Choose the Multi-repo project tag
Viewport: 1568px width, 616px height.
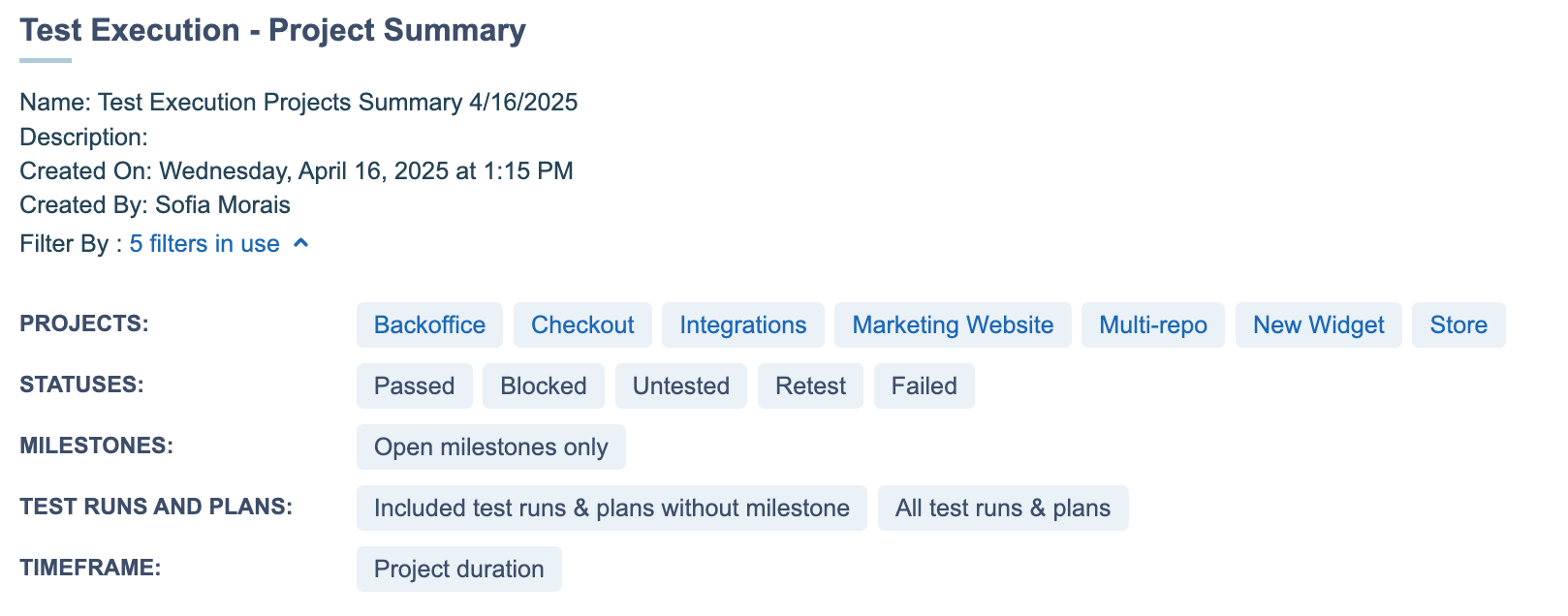1152,325
